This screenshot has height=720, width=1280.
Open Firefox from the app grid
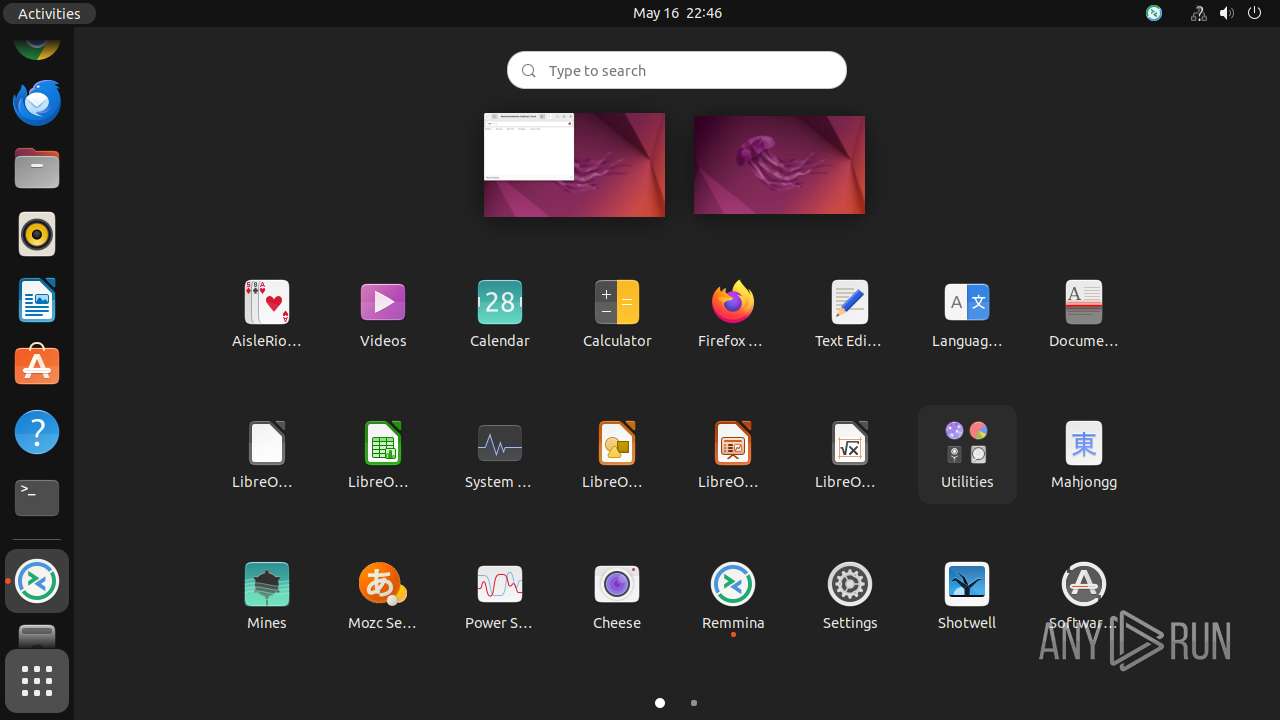point(733,313)
